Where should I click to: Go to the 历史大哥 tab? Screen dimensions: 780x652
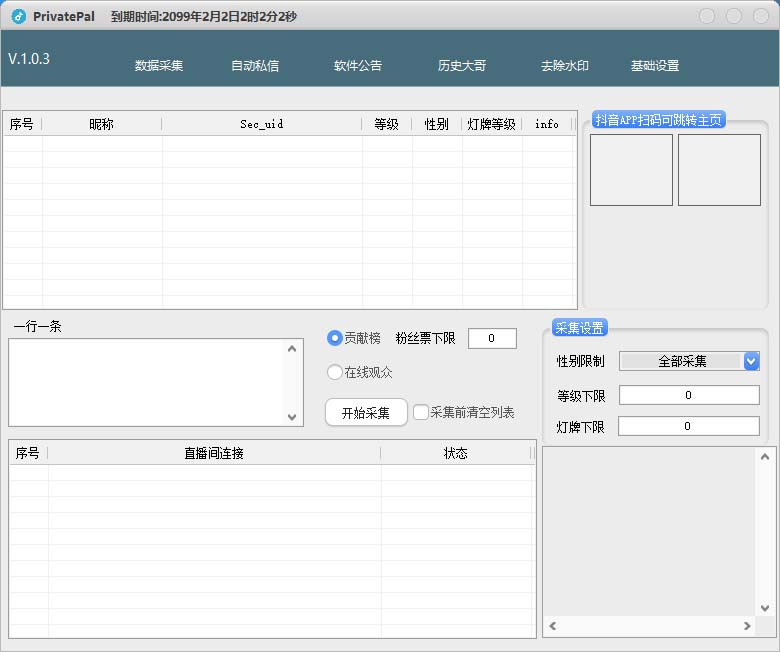[462, 66]
